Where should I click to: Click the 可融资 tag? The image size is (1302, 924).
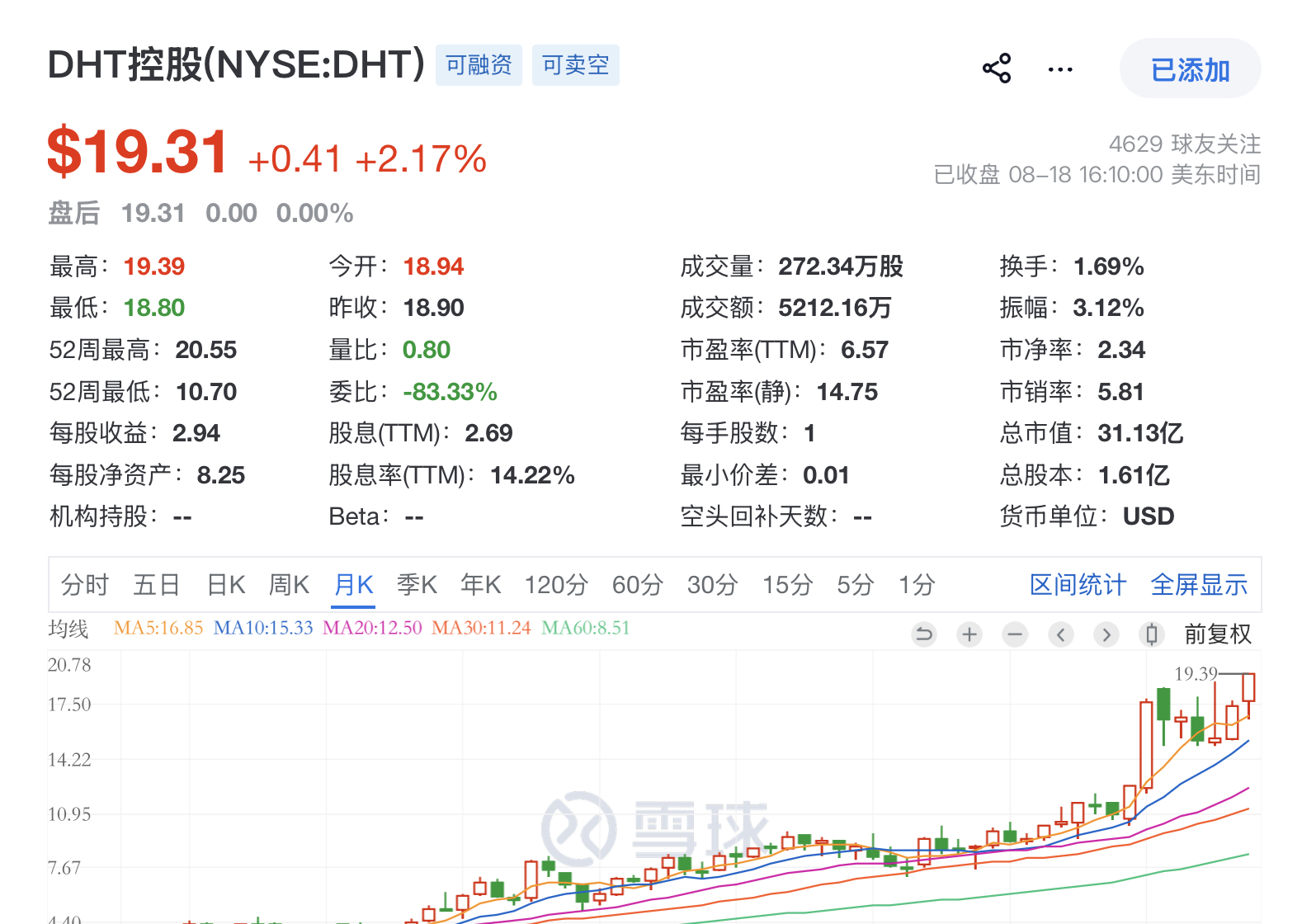(x=479, y=65)
